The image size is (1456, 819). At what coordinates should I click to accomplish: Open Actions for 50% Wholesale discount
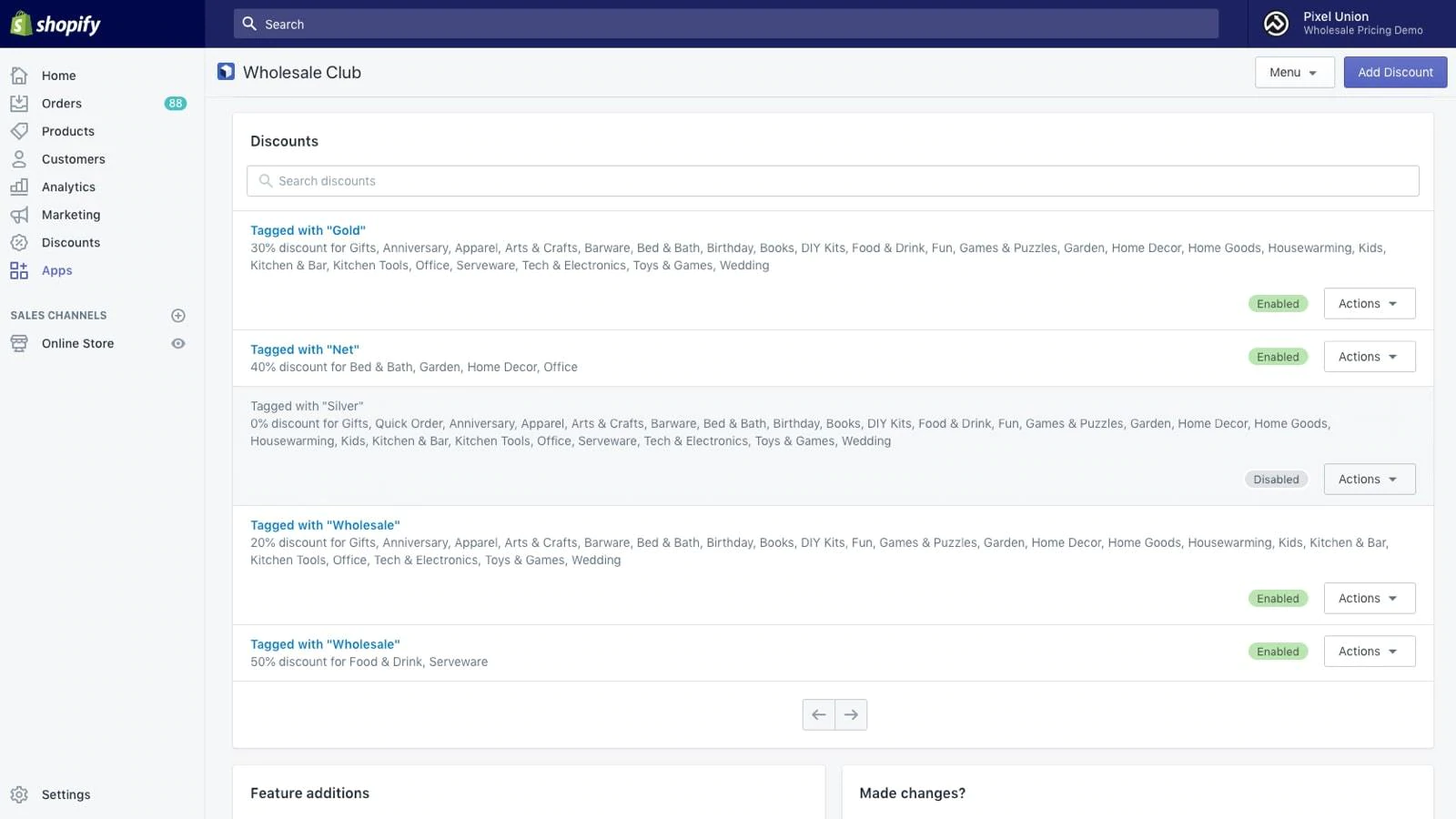coord(1369,652)
